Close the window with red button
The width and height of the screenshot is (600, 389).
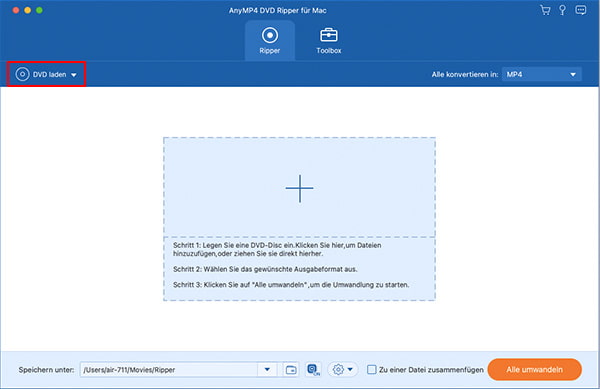16,10
